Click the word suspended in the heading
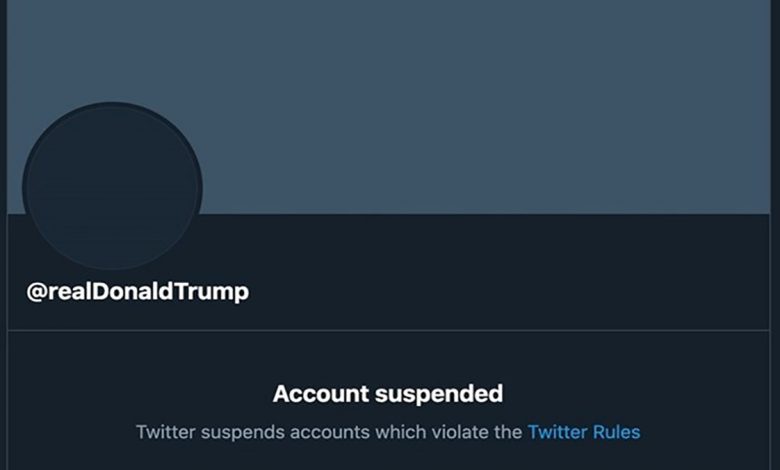This screenshot has height=470, width=780. coord(439,395)
